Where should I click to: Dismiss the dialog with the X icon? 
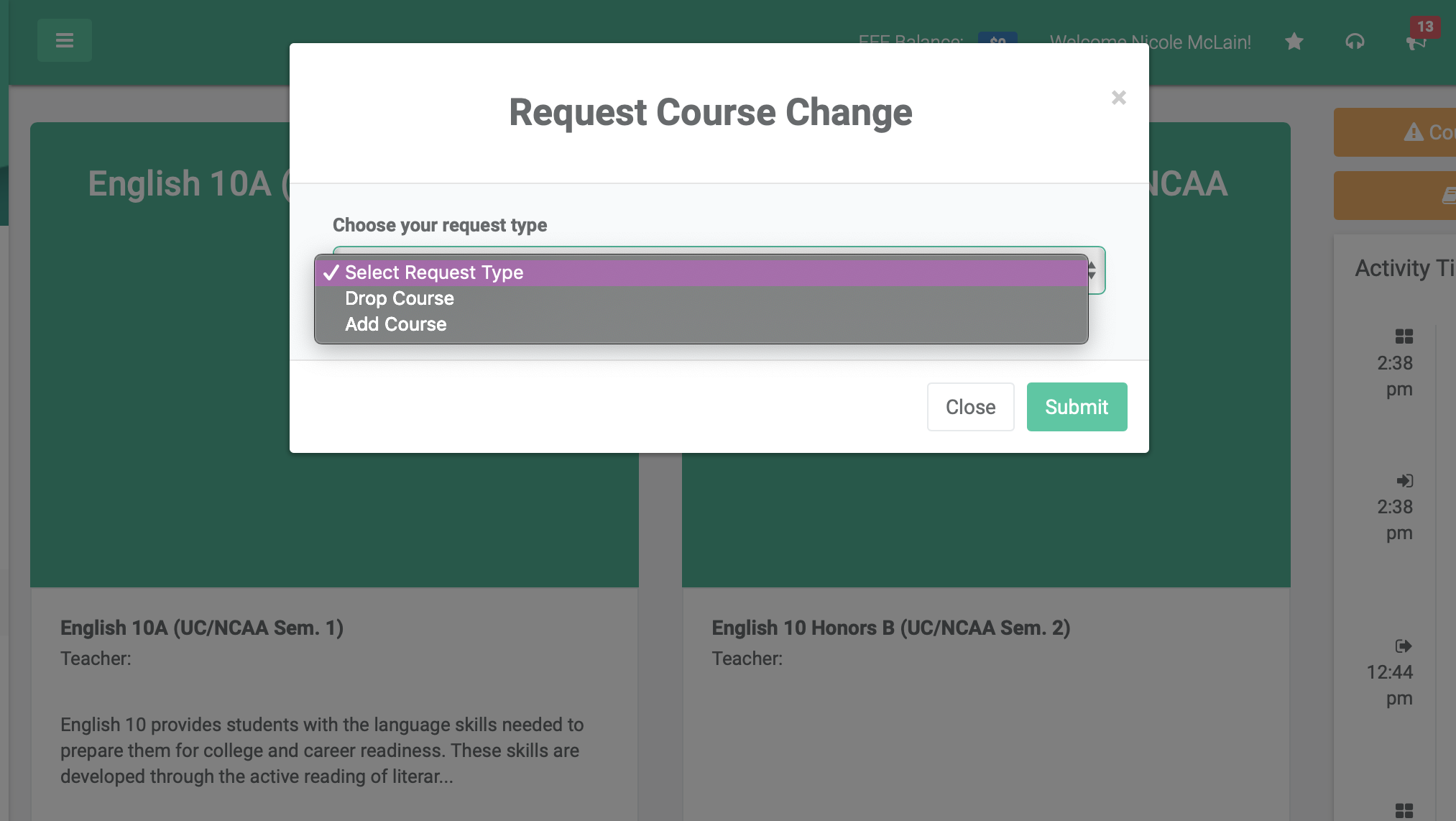[x=1118, y=98]
